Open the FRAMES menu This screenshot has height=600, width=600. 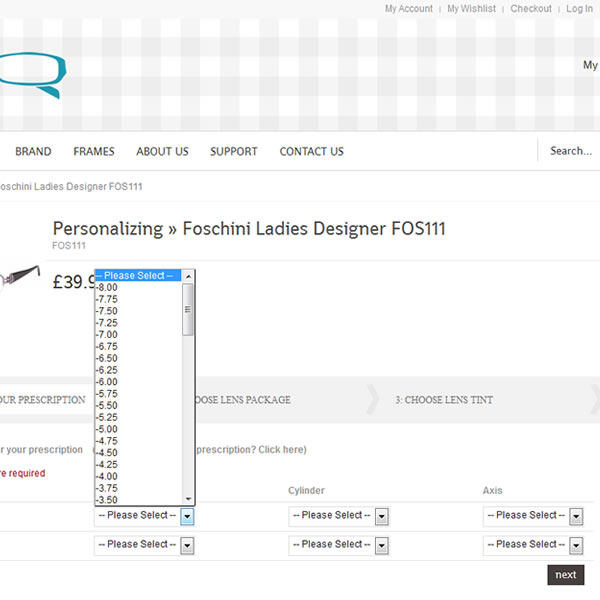94,152
